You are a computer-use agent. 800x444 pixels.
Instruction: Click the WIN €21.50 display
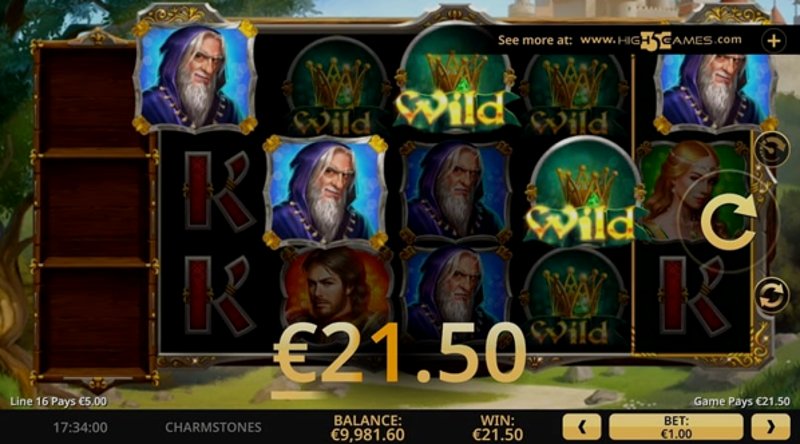coord(497,428)
